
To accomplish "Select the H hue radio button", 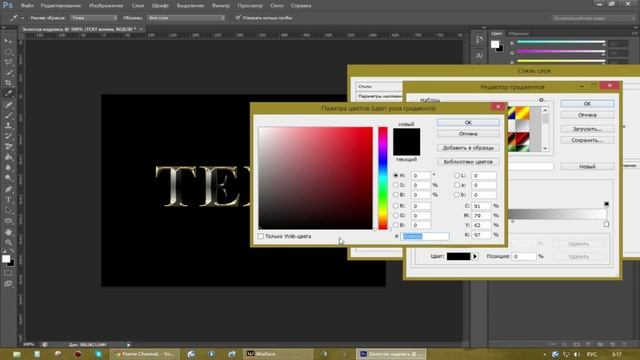I will pos(396,175).
